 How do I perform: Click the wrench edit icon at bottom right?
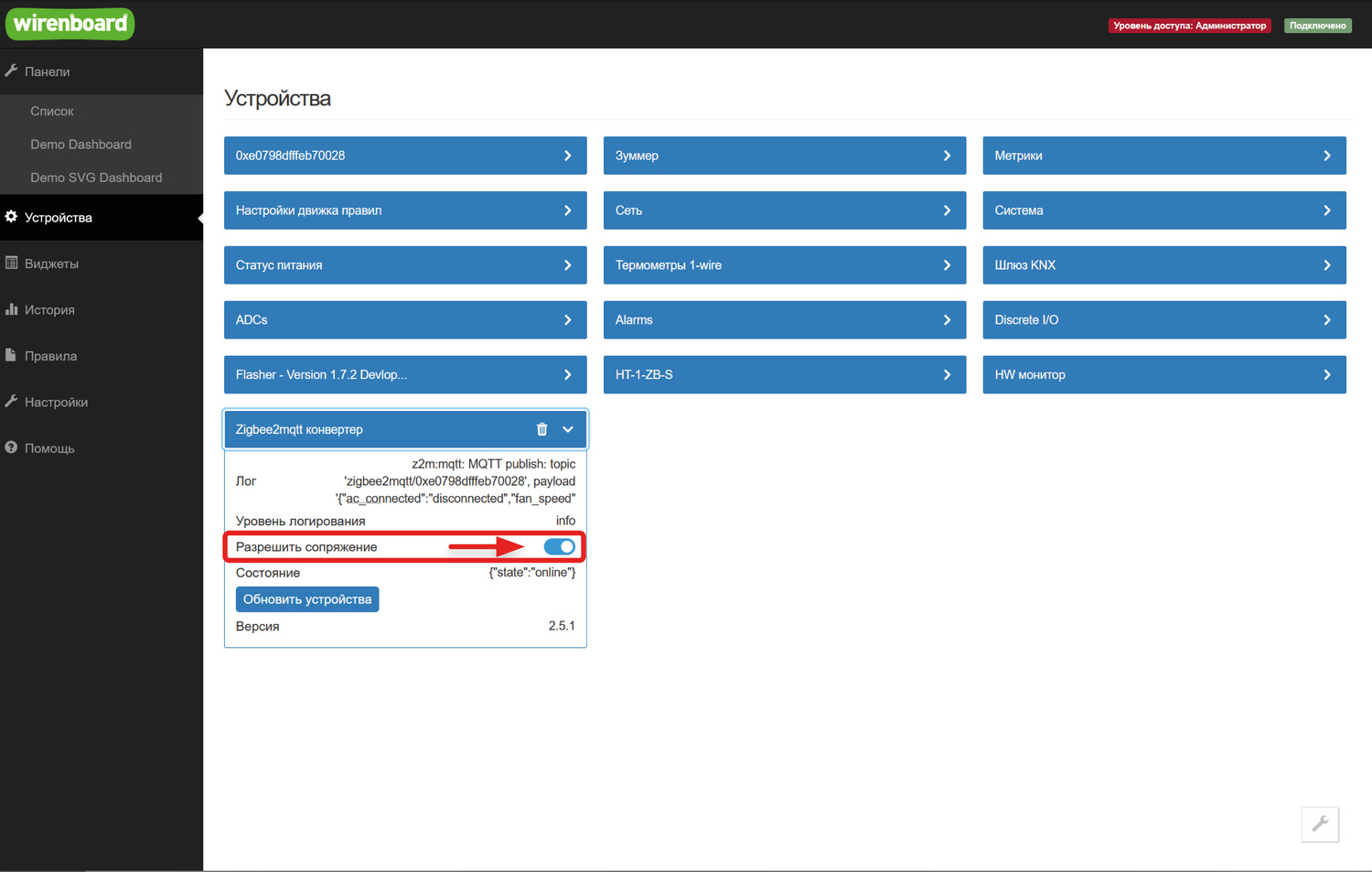coord(1320,824)
